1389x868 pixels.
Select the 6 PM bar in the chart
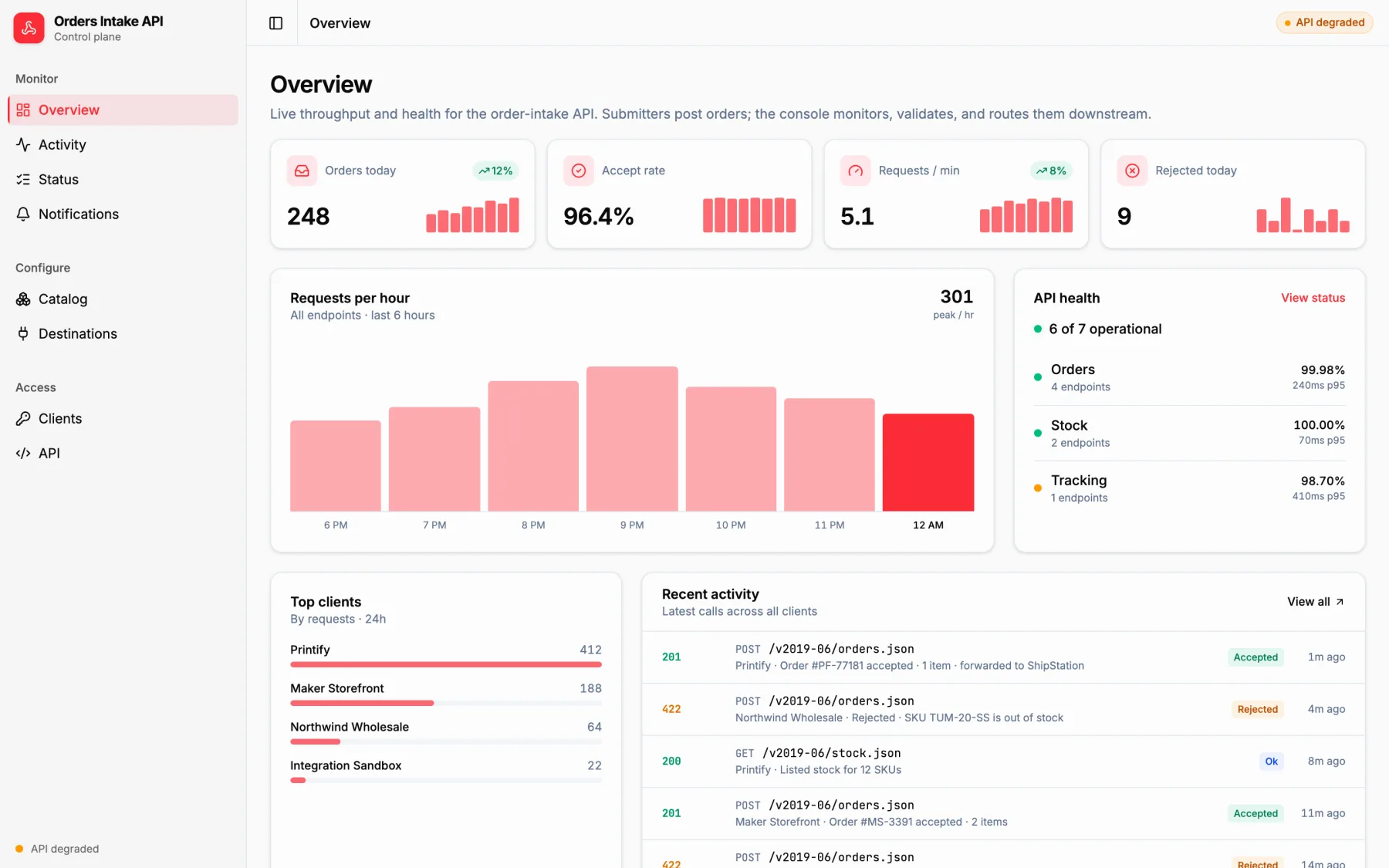[336, 465]
